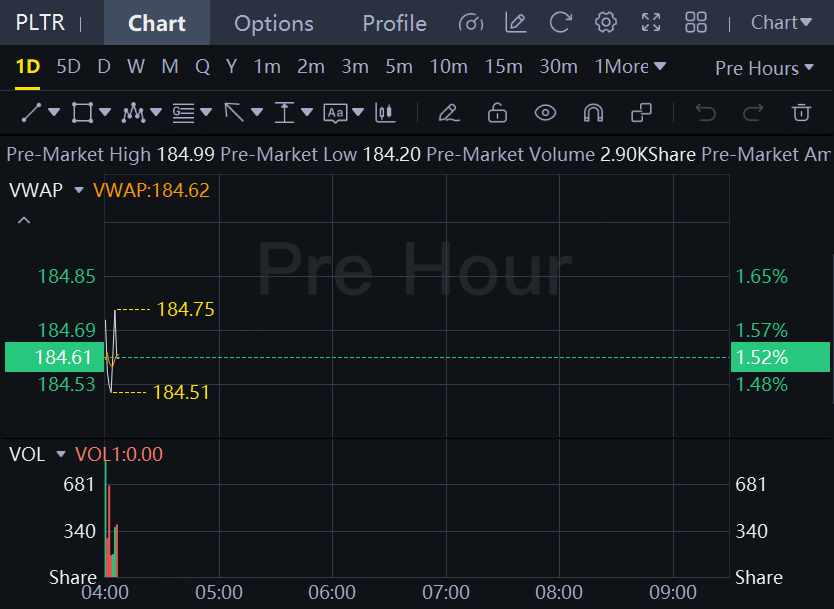Open the Profile tab

tap(394, 23)
